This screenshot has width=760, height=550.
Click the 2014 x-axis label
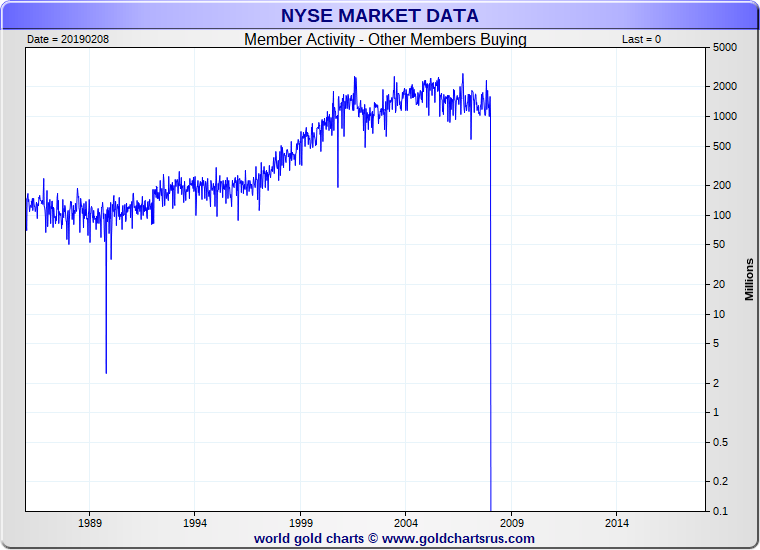pos(617,523)
